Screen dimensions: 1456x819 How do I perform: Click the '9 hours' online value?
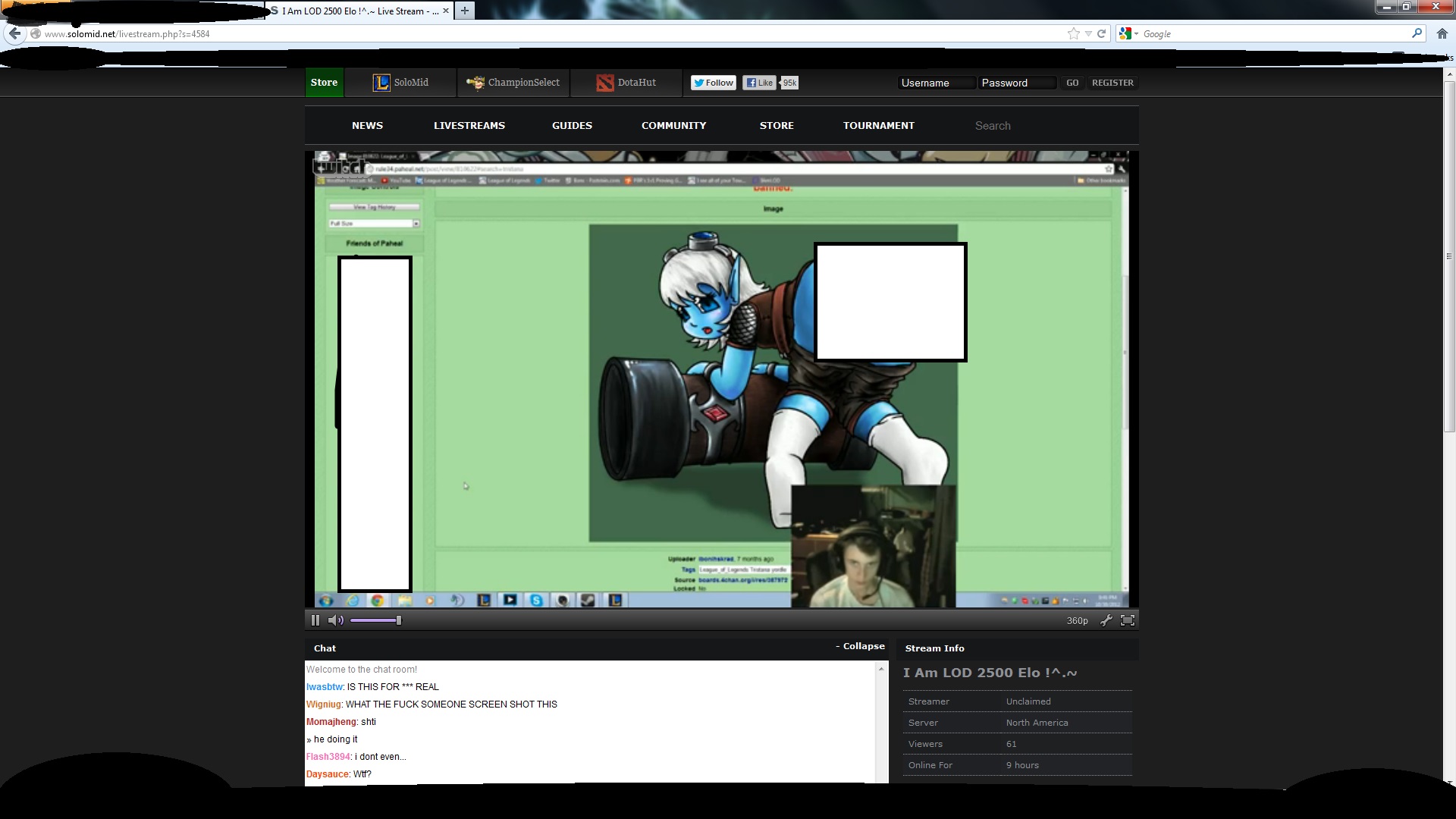(x=1022, y=765)
